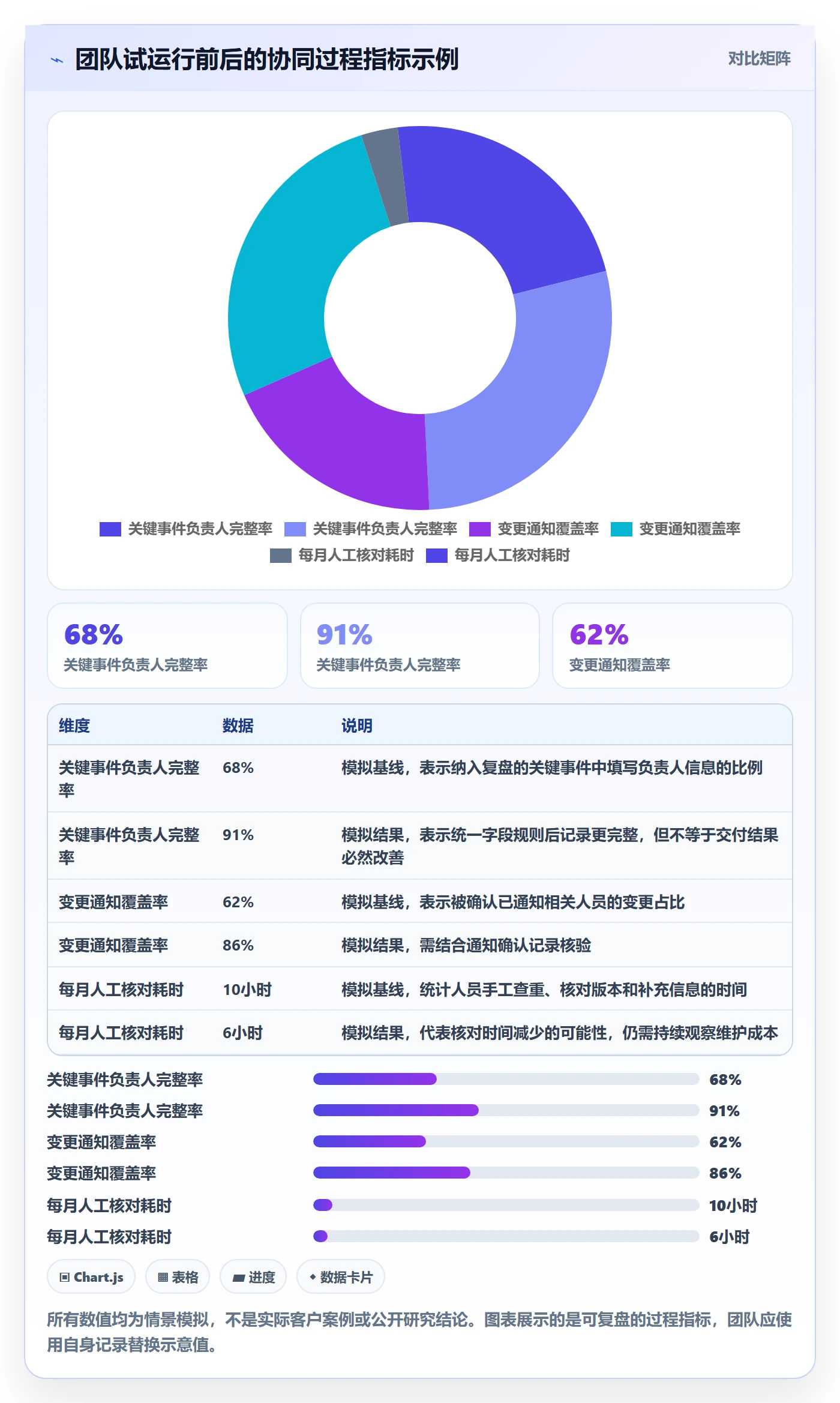Click the Chart.js chip
840x1403 pixels.
[91, 1277]
